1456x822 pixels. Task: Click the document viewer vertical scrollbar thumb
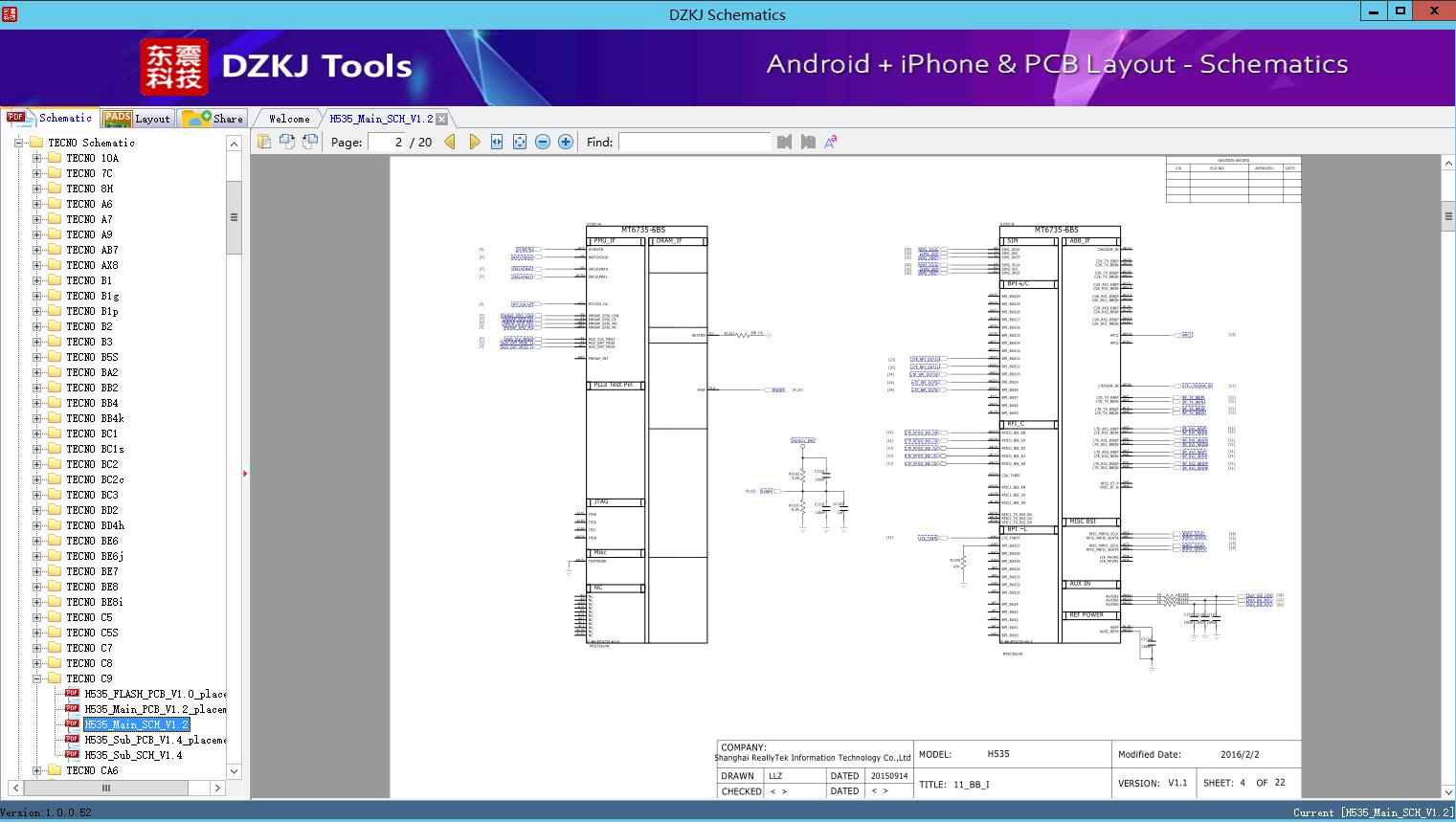(1448, 216)
